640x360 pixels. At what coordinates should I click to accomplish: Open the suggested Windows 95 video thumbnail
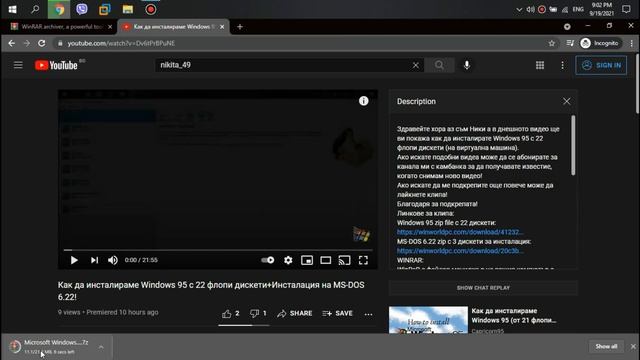point(428,320)
